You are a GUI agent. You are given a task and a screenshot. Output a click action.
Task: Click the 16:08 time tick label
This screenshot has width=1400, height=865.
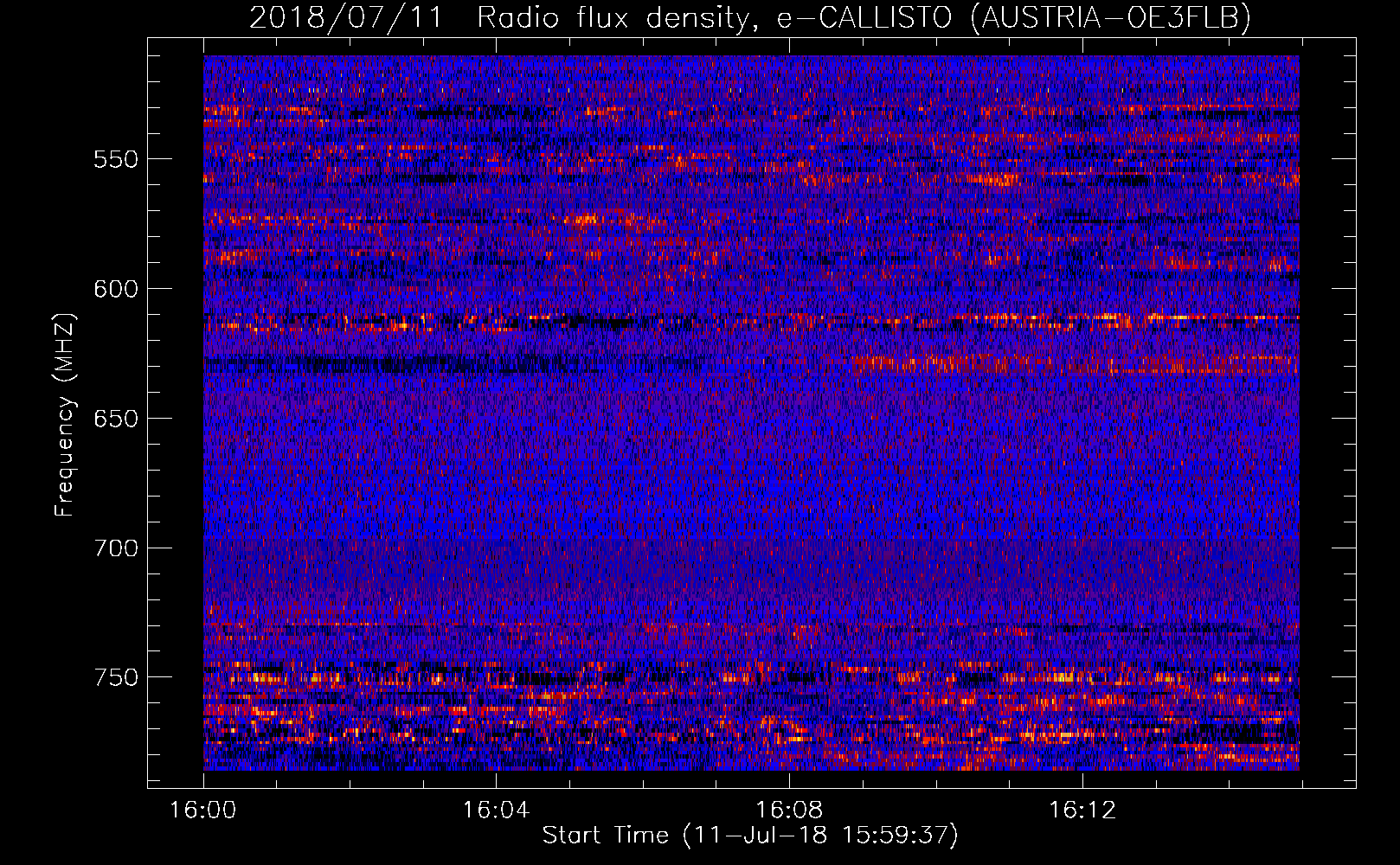789,811
